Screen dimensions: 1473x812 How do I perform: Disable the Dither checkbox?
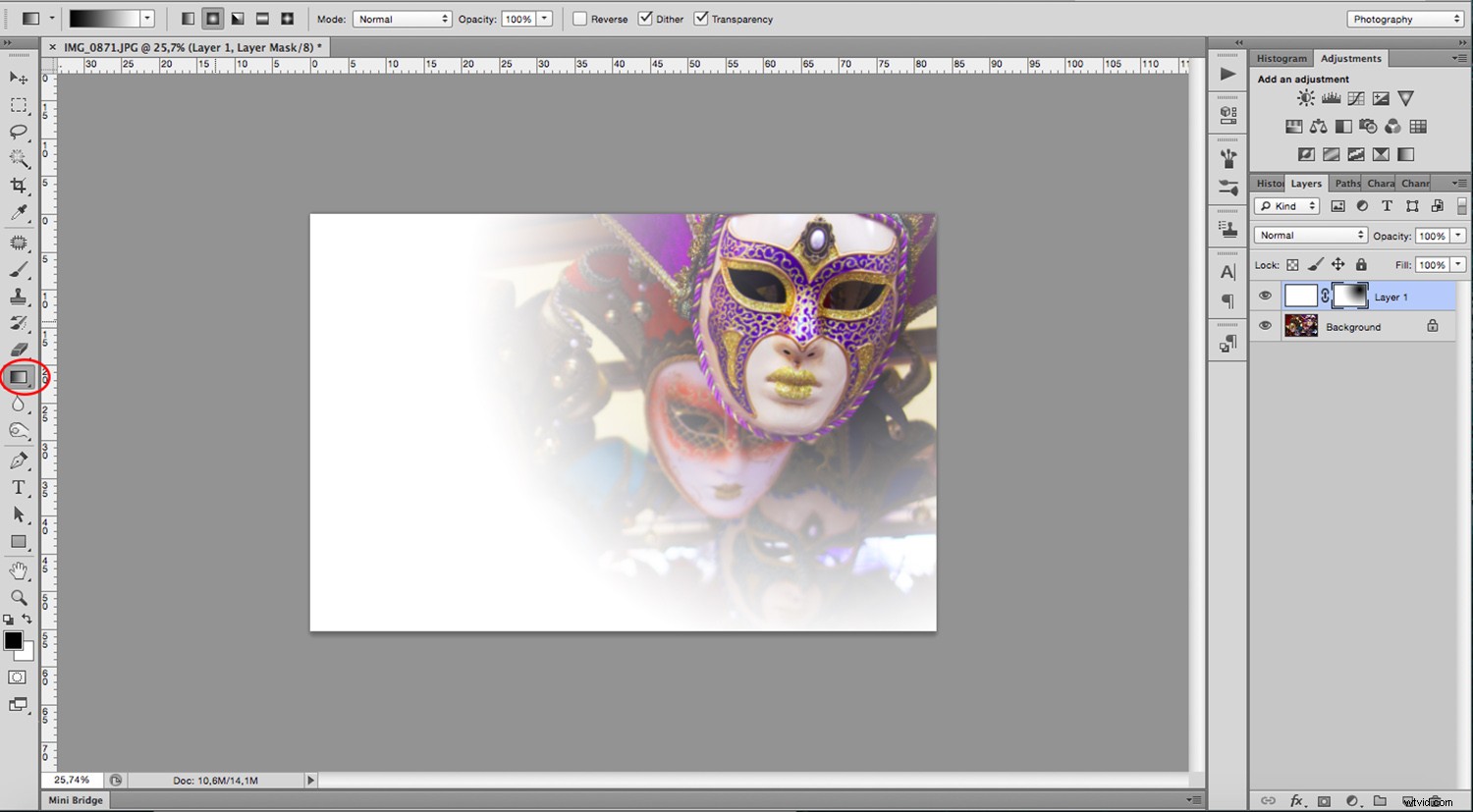[645, 19]
